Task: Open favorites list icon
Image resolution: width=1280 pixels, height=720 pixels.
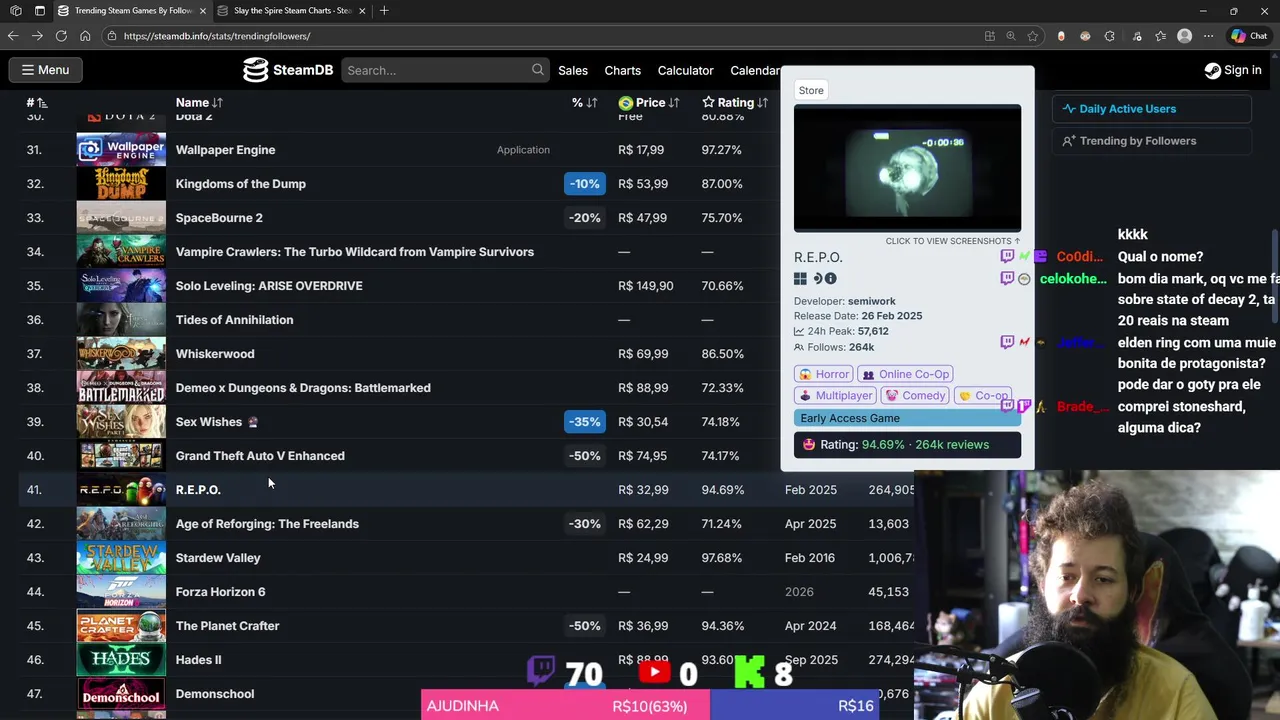Action: coord(1161,36)
